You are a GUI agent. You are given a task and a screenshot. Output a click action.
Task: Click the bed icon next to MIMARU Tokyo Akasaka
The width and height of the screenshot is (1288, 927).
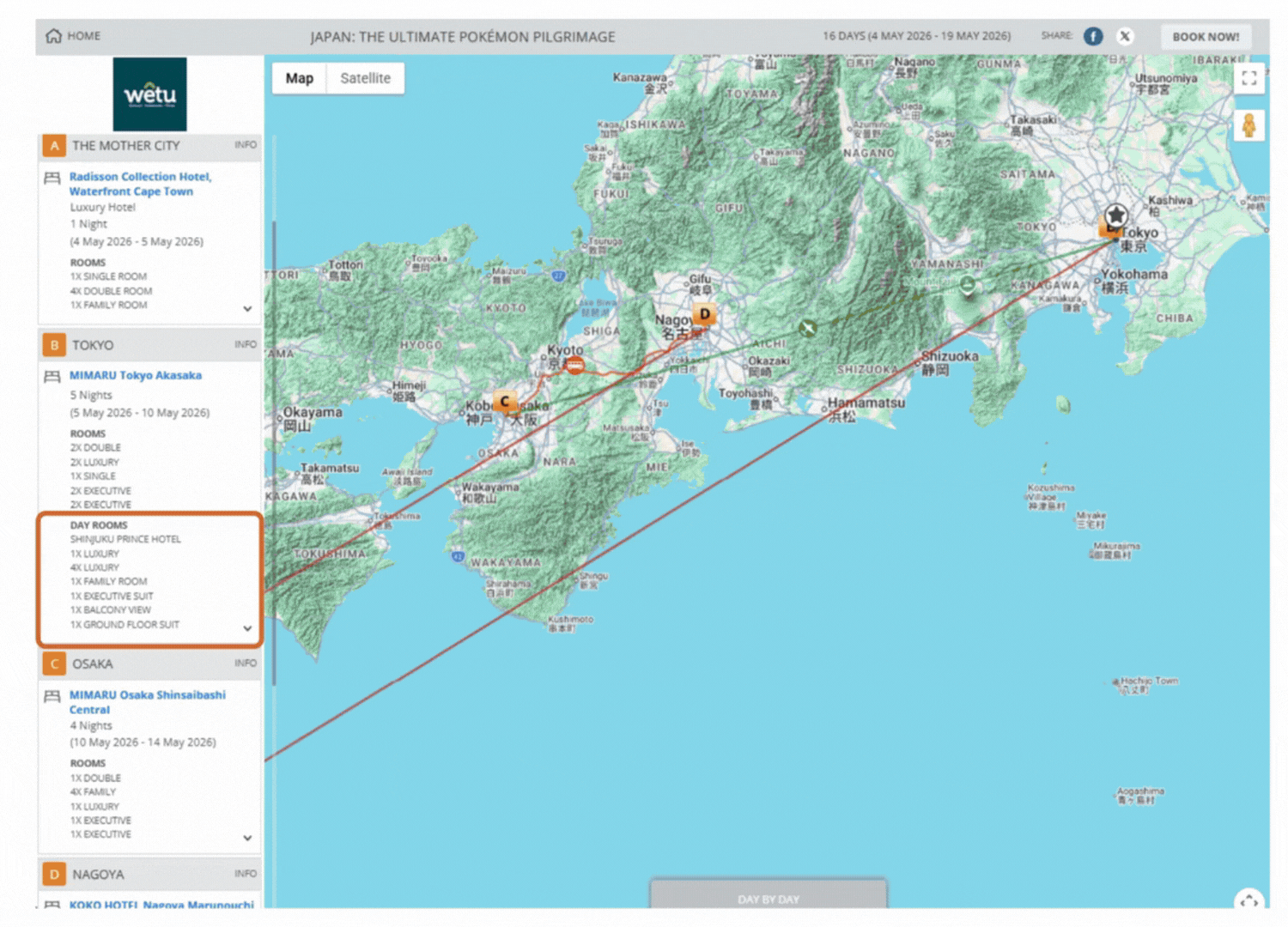click(52, 376)
